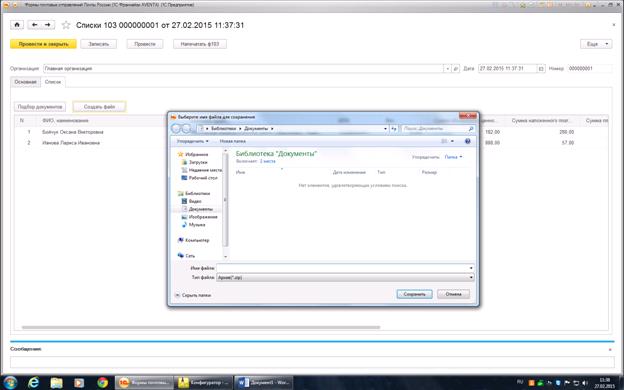Expand the Упорядочить menu in the dialog

[193, 141]
